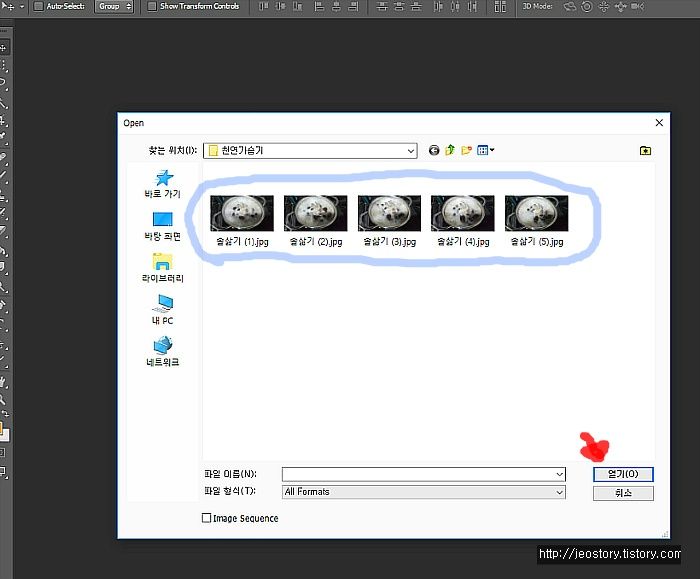The width and height of the screenshot is (700, 579).
Task: Select the Hand tool in tools panel
Action: pyautogui.click(x=4, y=382)
